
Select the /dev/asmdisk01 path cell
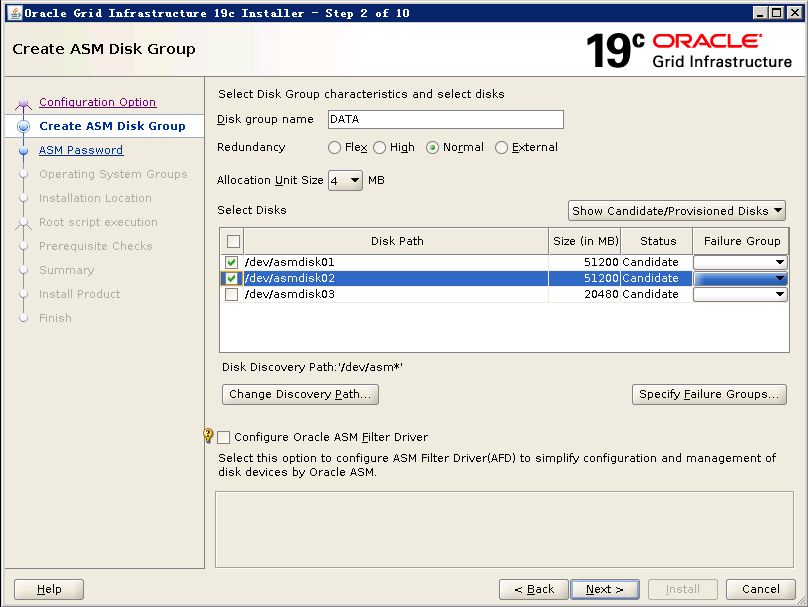pyautogui.click(x=396, y=262)
